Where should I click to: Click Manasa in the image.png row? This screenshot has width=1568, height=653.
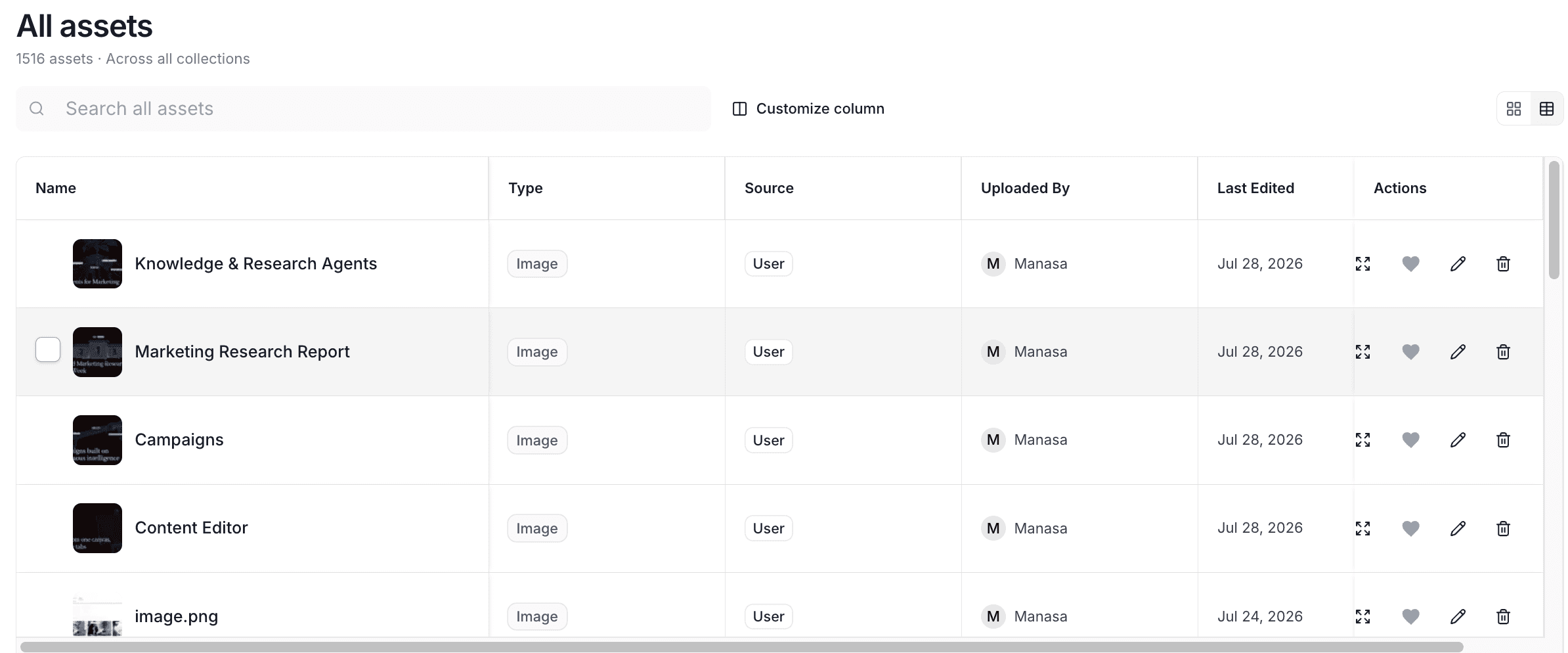(x=1041, y=616)
